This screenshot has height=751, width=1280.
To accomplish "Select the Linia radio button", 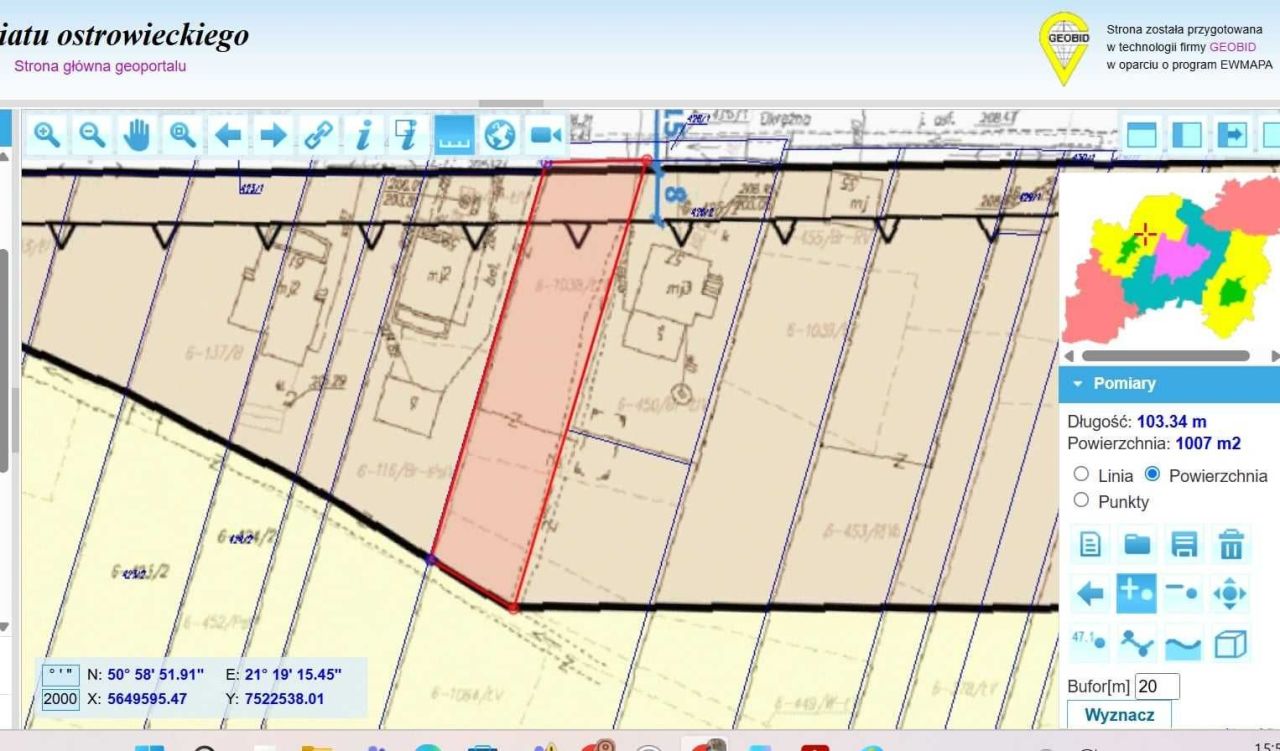I will coord(1080,475).
